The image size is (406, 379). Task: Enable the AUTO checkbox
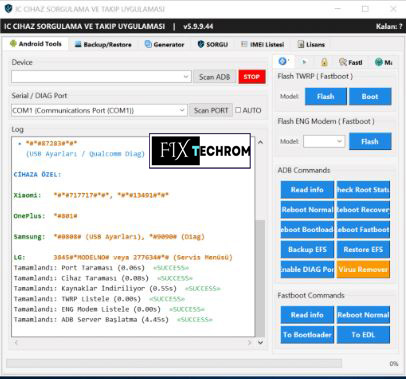pos(238,110)
